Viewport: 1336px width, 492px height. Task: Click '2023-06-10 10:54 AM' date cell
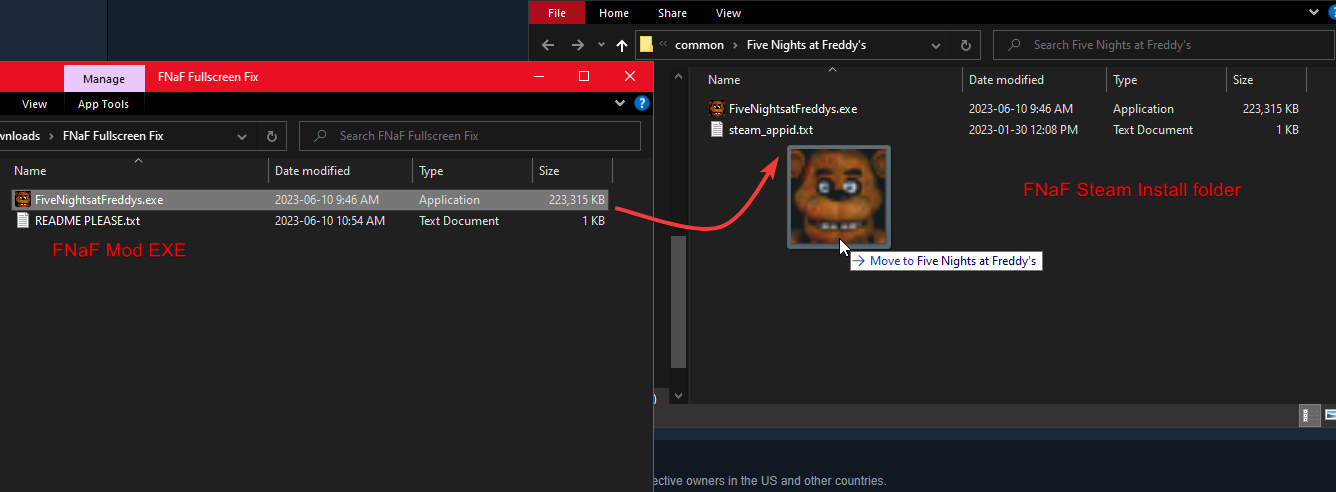[330, 221]
